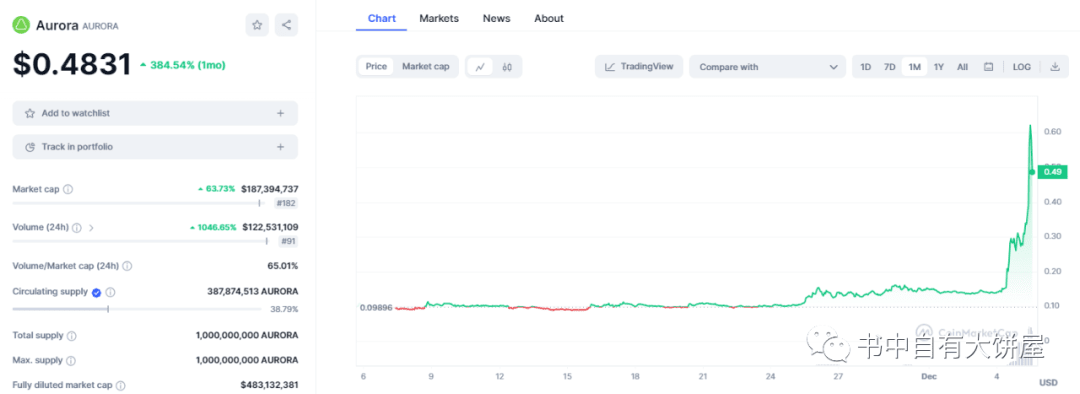The image size is (1080, 394).
Task: Open TradingView chart
Action: click(639, 67)
